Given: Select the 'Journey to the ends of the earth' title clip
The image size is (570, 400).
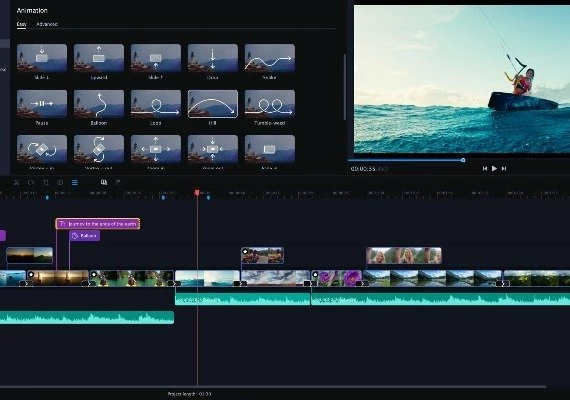Looking at the screenshot, I should [x=97, y=224].
